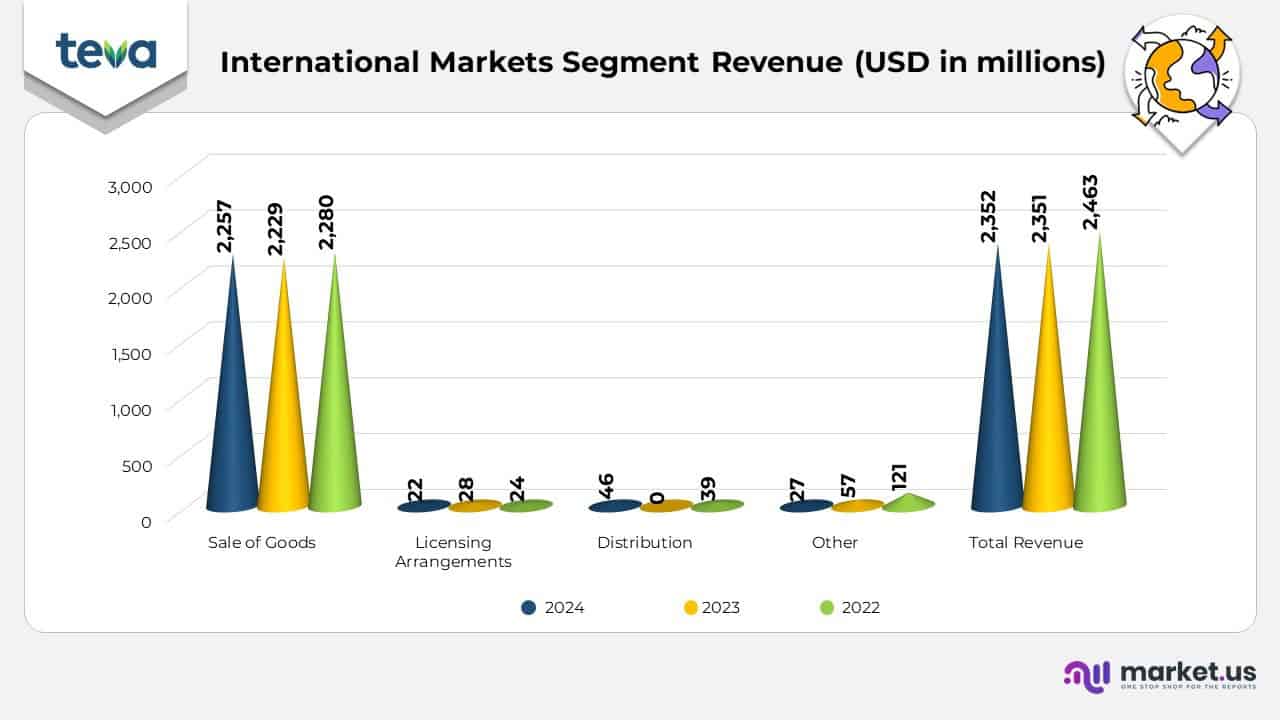
Task: Click the 3,000 y-axis value
Action: tap(128, 186)
